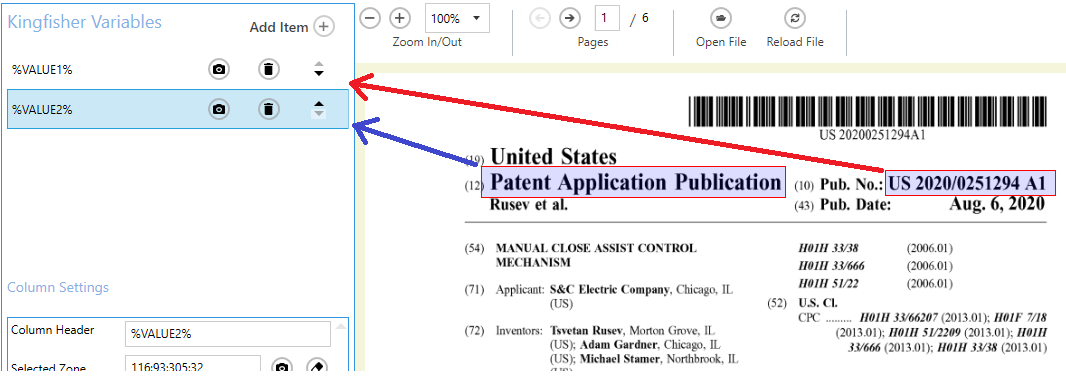This screenshot has height=380, width=1066.
Task: Delete the %VALUE1% variable with trash icon
Action: pyautogui.click(x=269, y=69)
